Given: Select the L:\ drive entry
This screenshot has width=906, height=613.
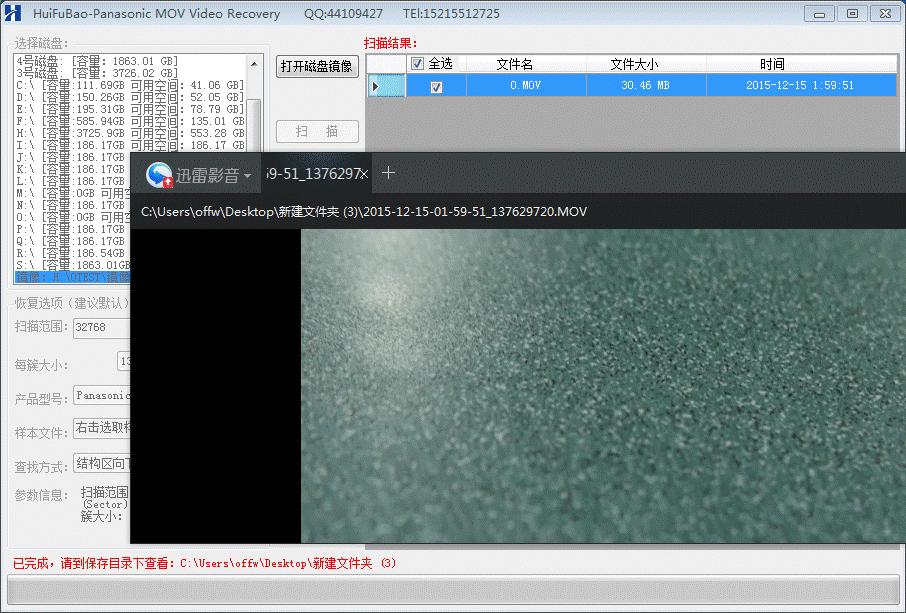Looking at the screenshot, I should [72, 181].
